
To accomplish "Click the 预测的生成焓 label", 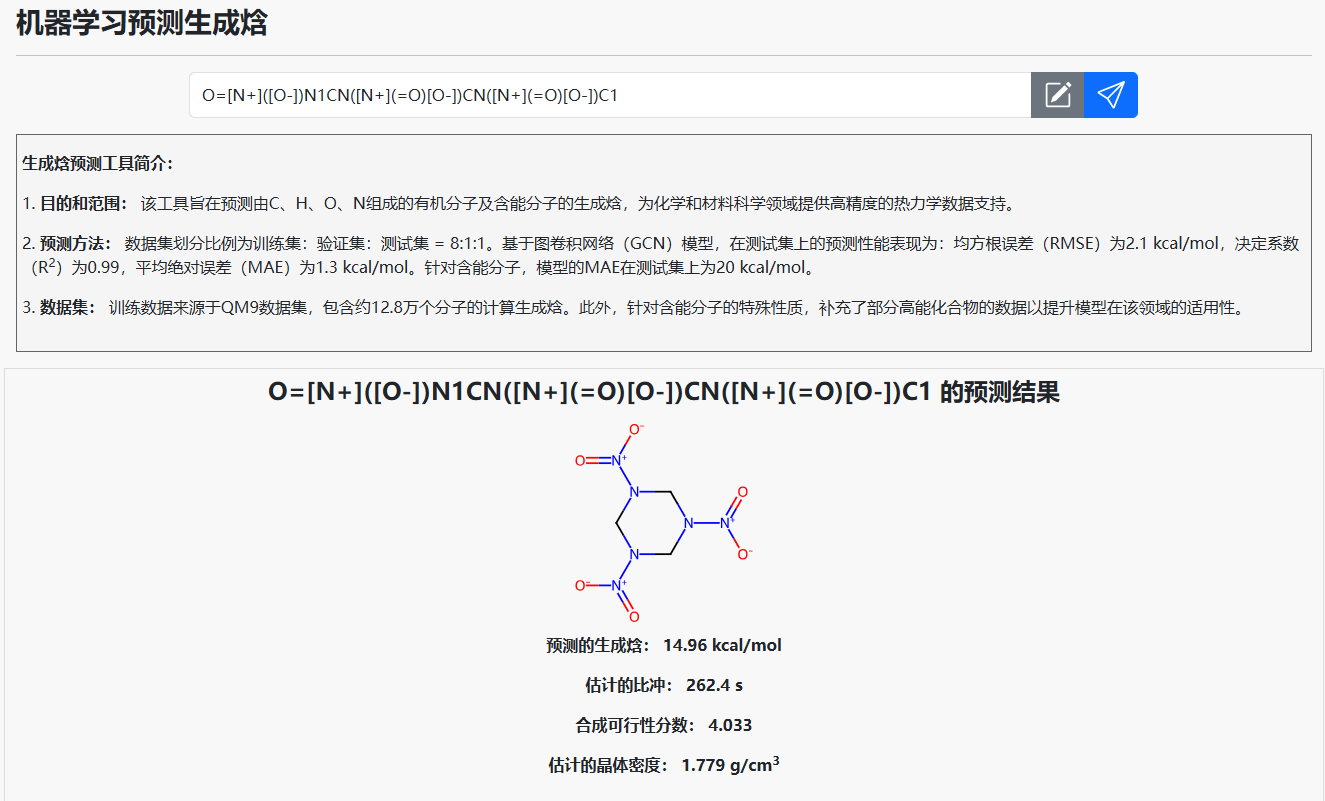I will tap(598, 645).
